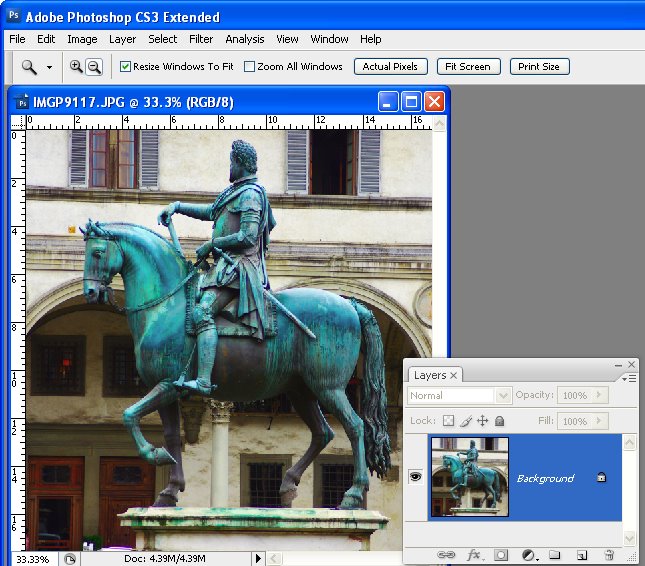Viewport: 645px width, 566px height.
Task: Open the Help menu
Action: tap(371, 39)
